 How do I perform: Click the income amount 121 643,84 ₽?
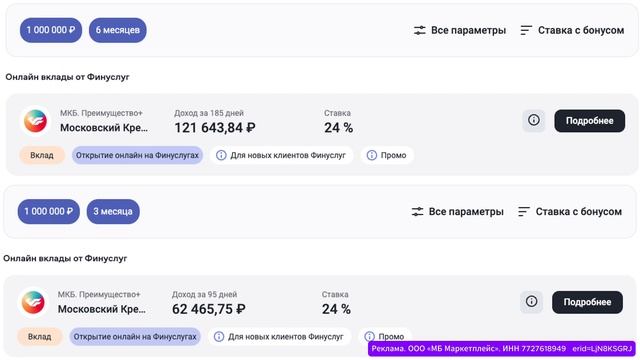click(215, 128)
